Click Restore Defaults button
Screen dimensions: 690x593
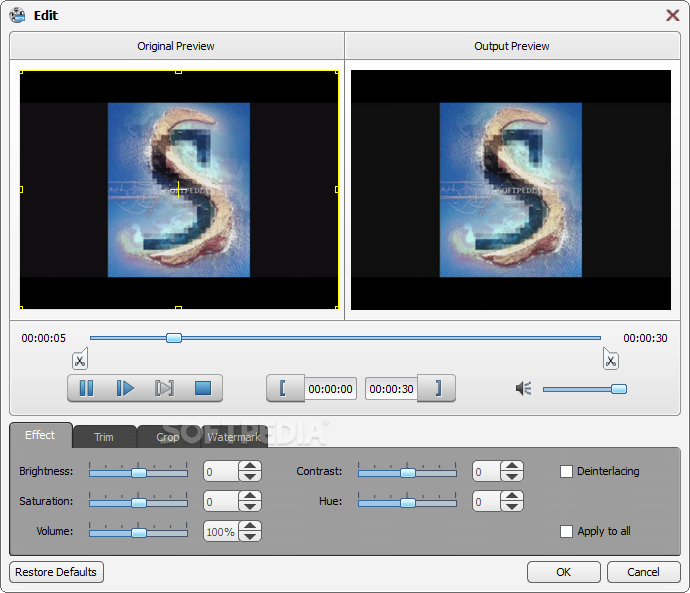point(56,572)
